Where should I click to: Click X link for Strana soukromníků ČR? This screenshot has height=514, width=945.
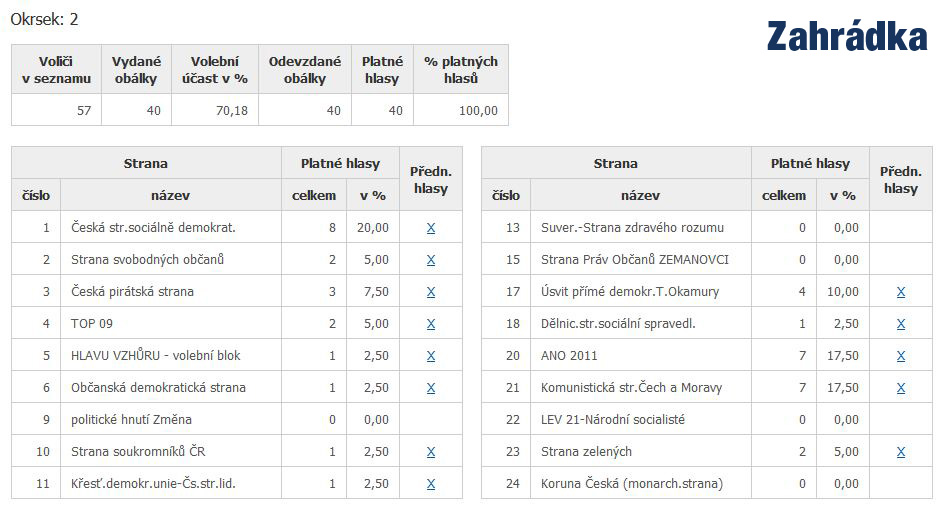(431, 451)
